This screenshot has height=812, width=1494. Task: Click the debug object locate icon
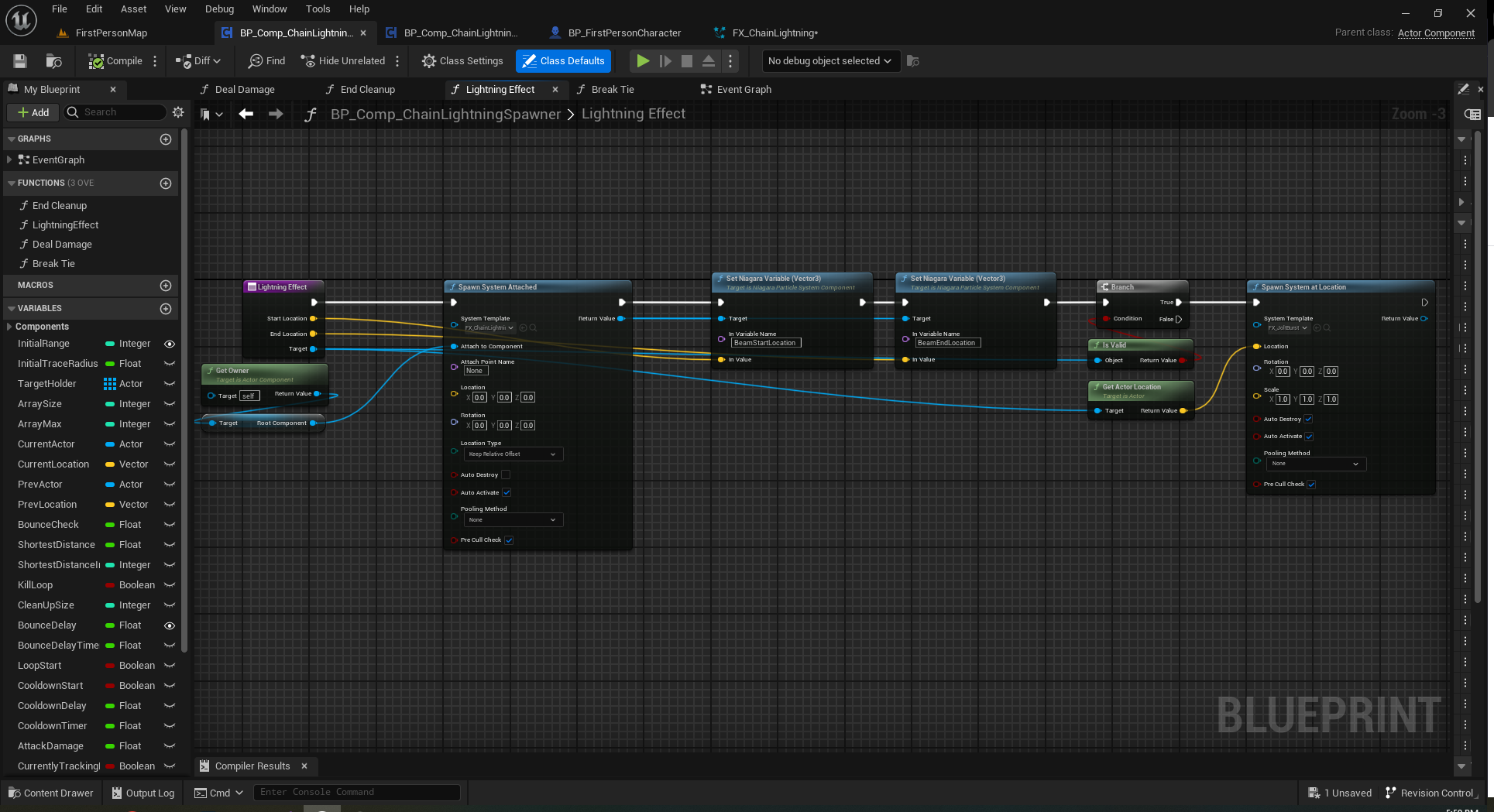pyautogui.click(x=913, y=61)
